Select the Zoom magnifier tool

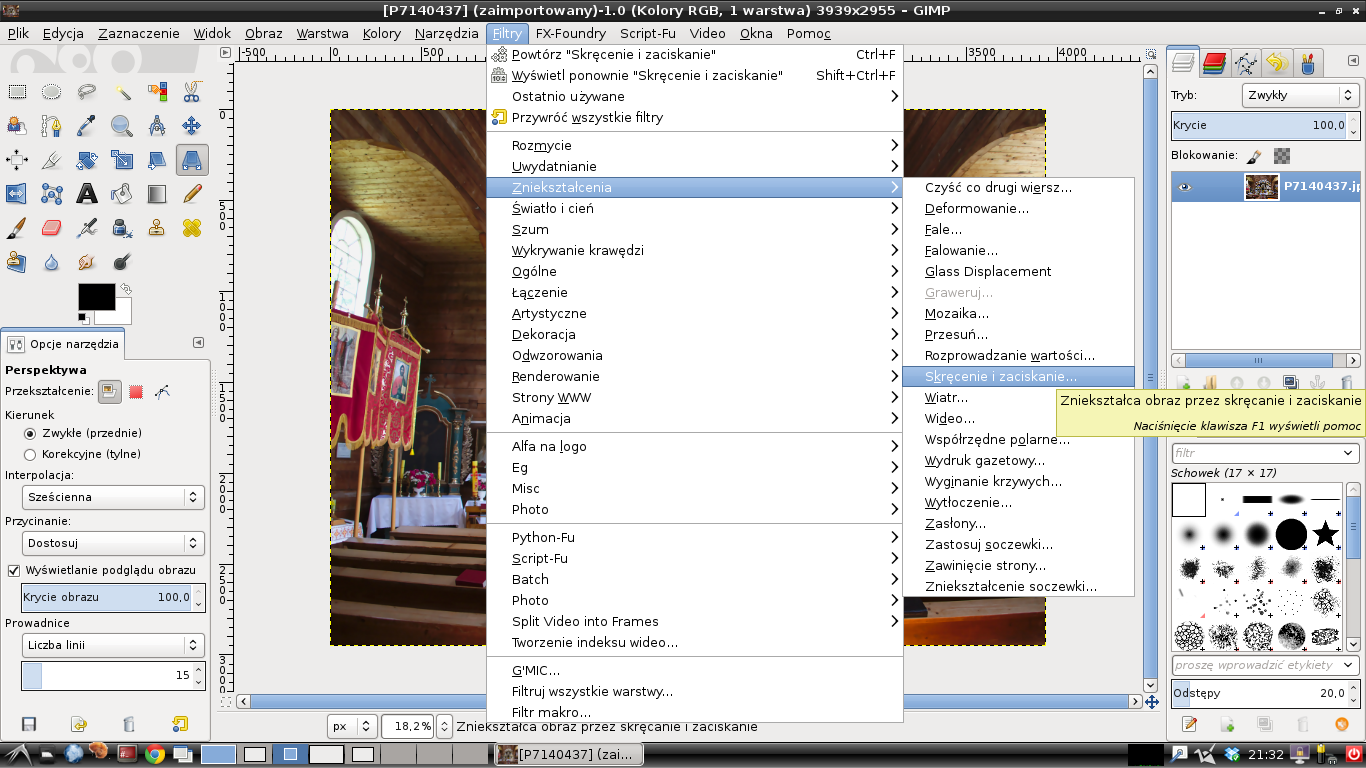tap(122, 126)
